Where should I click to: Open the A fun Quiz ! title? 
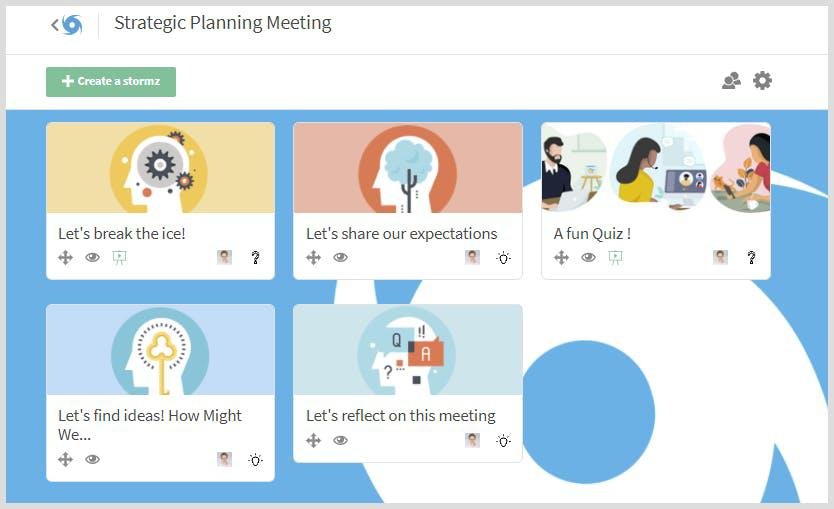(592, 233)
